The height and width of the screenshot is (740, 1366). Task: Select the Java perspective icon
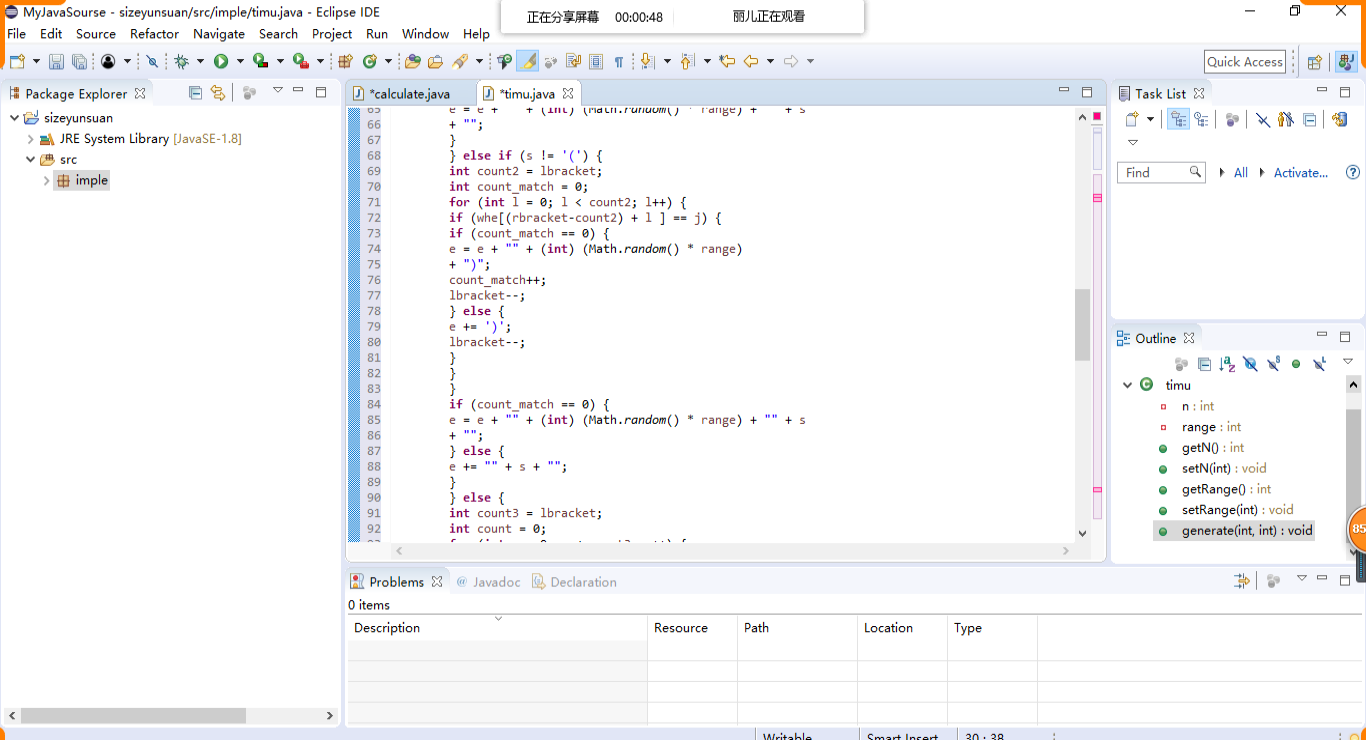1347,62
